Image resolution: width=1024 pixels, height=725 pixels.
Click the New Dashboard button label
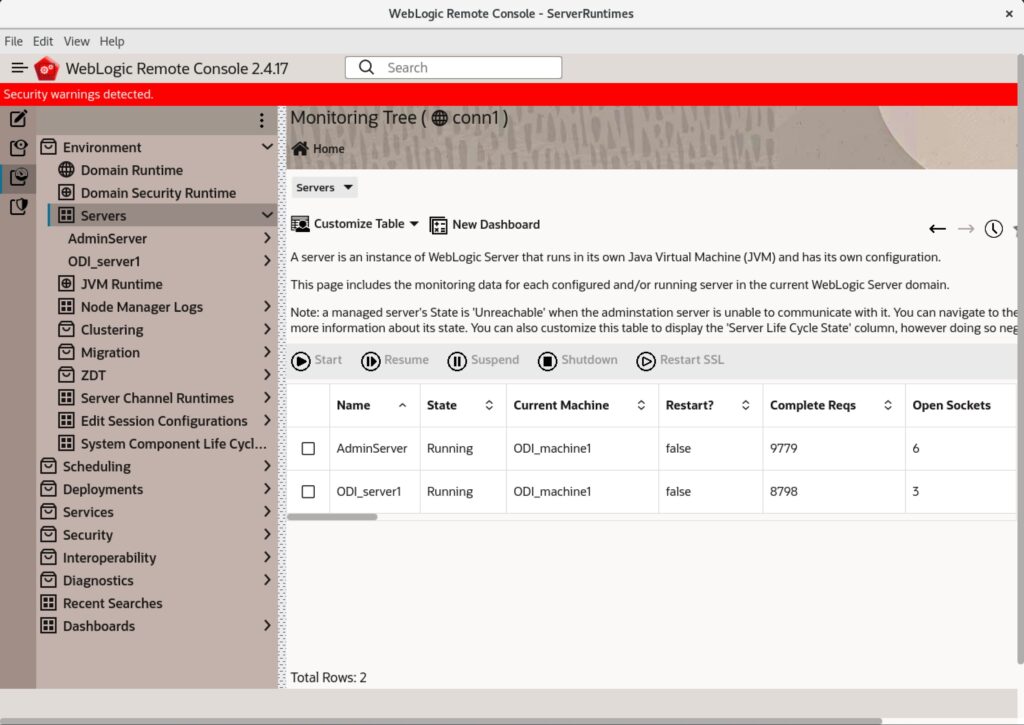tap(496, 225)
